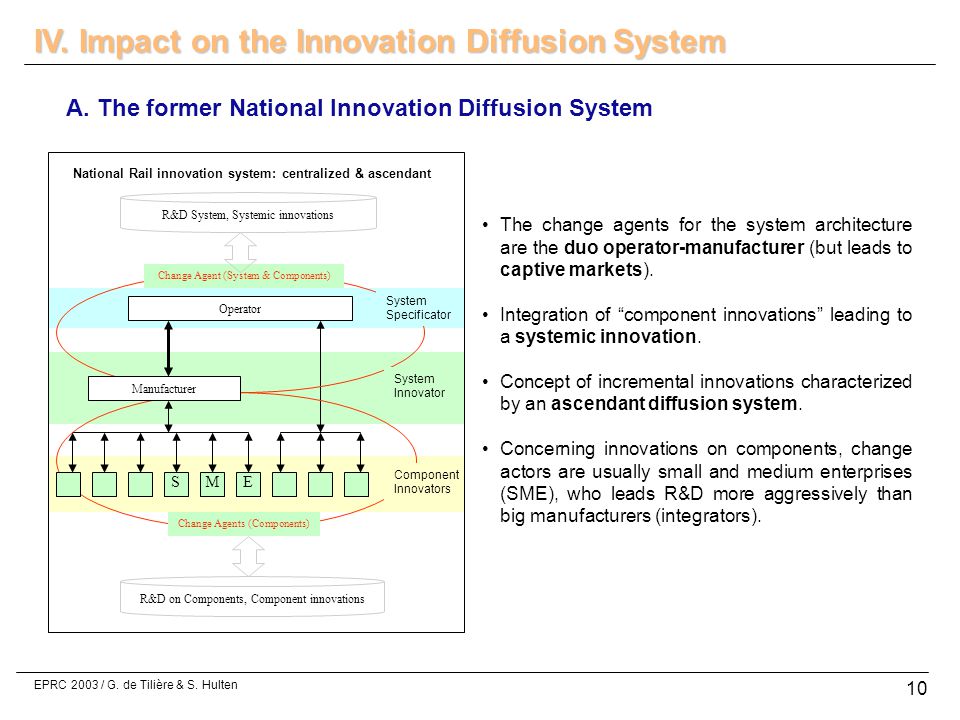Click the 'Change Agent (System & Components)' label
960x720 pixels.
click(244, 276)
